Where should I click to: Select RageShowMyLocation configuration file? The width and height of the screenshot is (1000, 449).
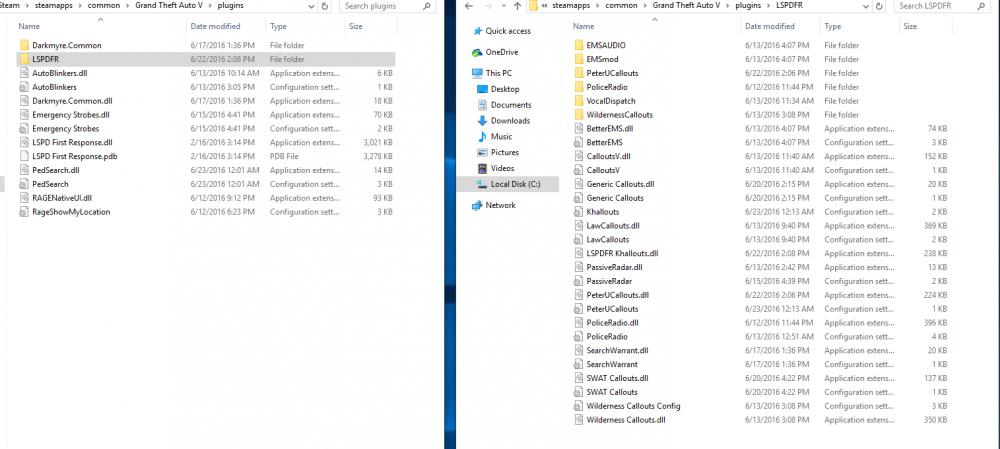click(71, 212)
